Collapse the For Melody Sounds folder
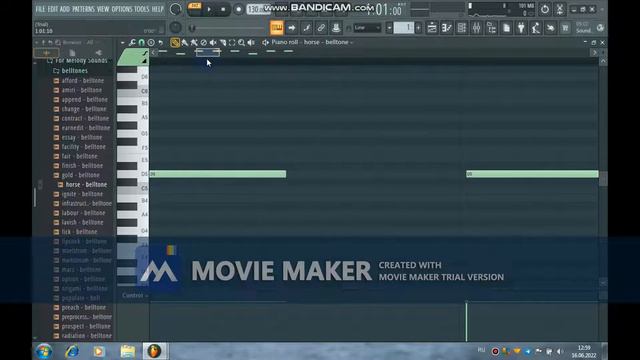640x360 pixels. pyautogui.click(x=77, y=60)
